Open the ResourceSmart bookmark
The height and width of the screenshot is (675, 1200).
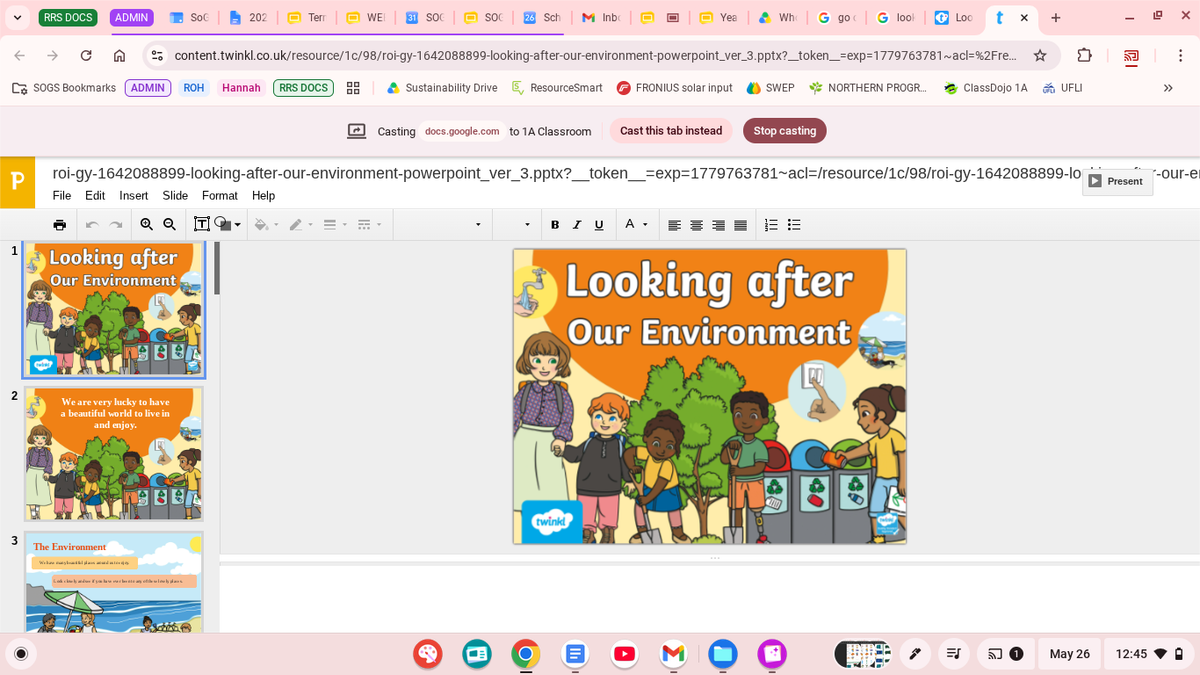557,88
